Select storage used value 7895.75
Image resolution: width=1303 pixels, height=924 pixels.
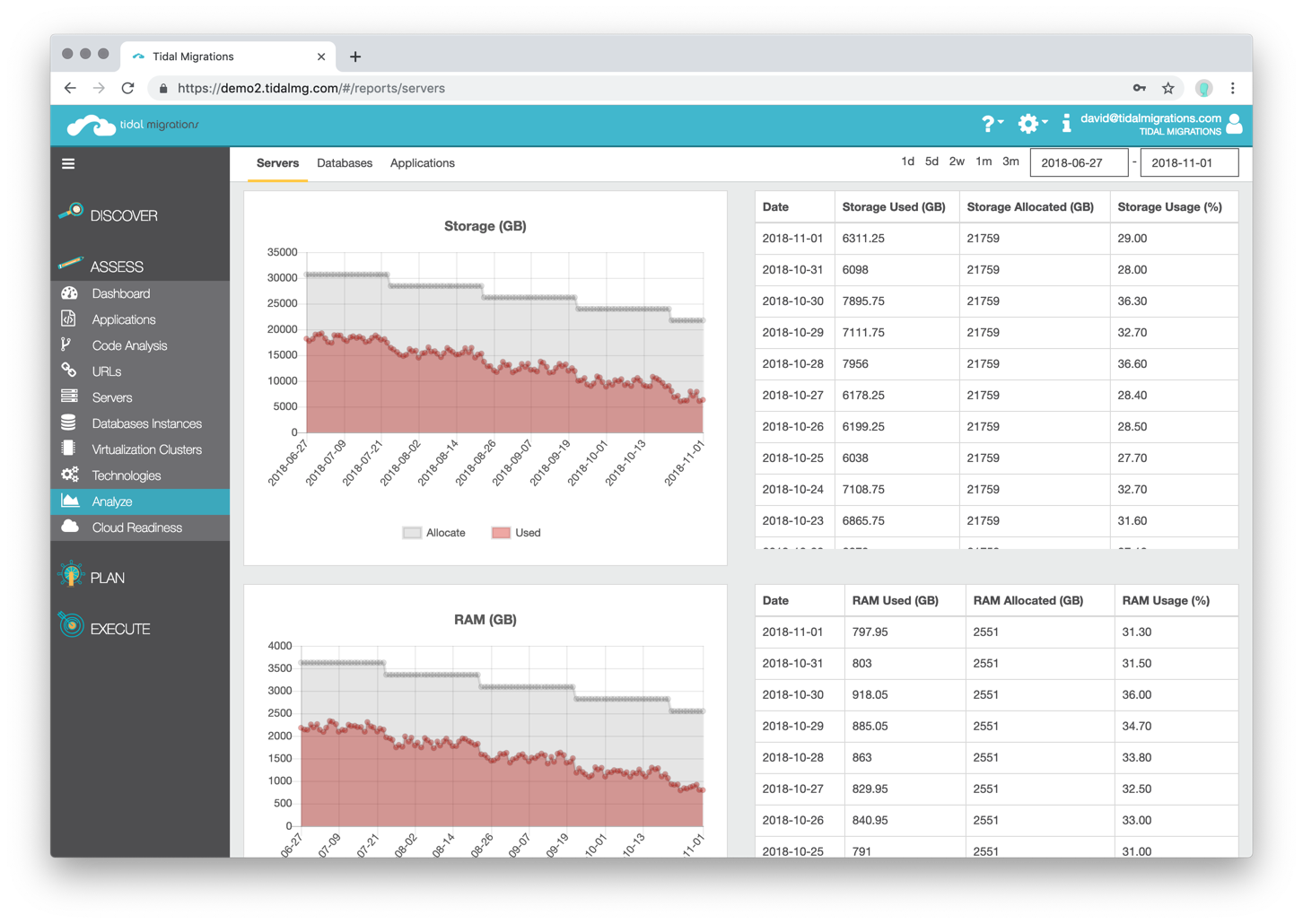(863, 301)
